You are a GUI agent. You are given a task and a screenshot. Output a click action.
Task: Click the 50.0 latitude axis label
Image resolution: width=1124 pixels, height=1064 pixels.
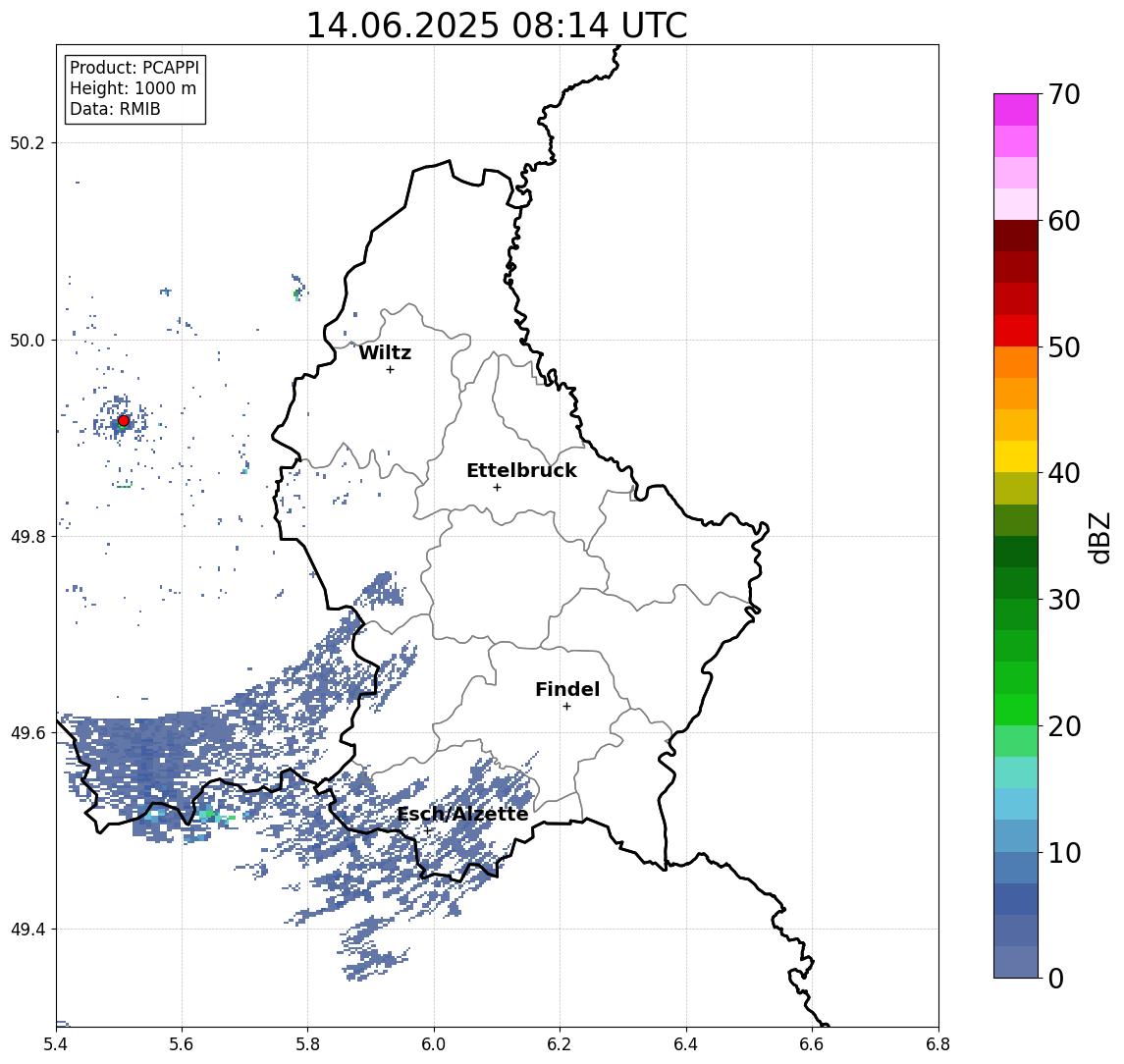(x=27, y=340)
